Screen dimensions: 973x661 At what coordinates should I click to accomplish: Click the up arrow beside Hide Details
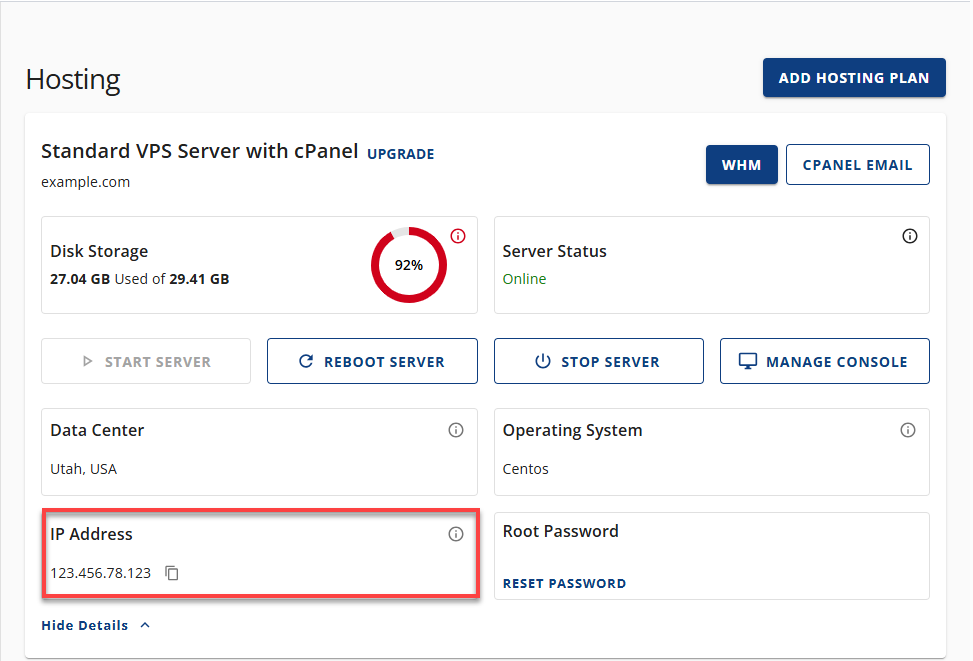pos(144,624)
